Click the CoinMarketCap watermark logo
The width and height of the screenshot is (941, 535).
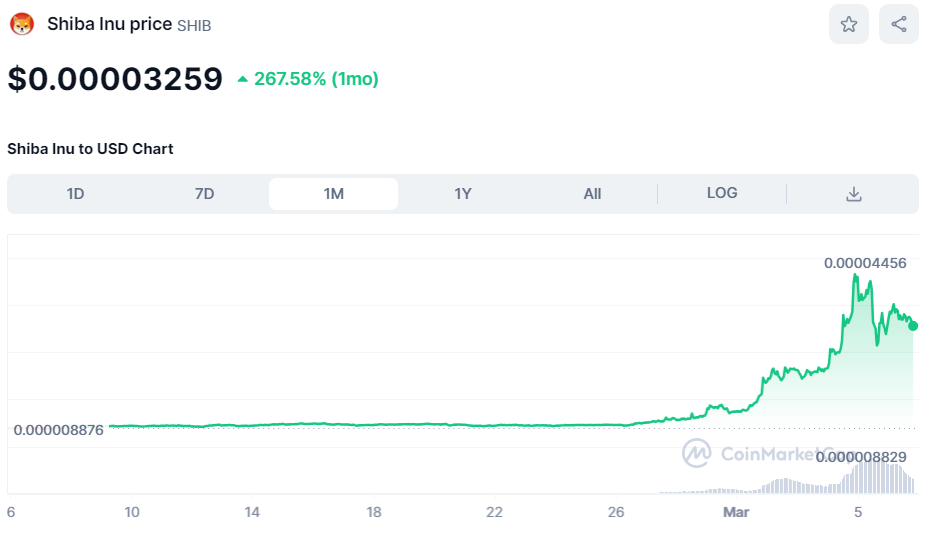pos(697,453)
